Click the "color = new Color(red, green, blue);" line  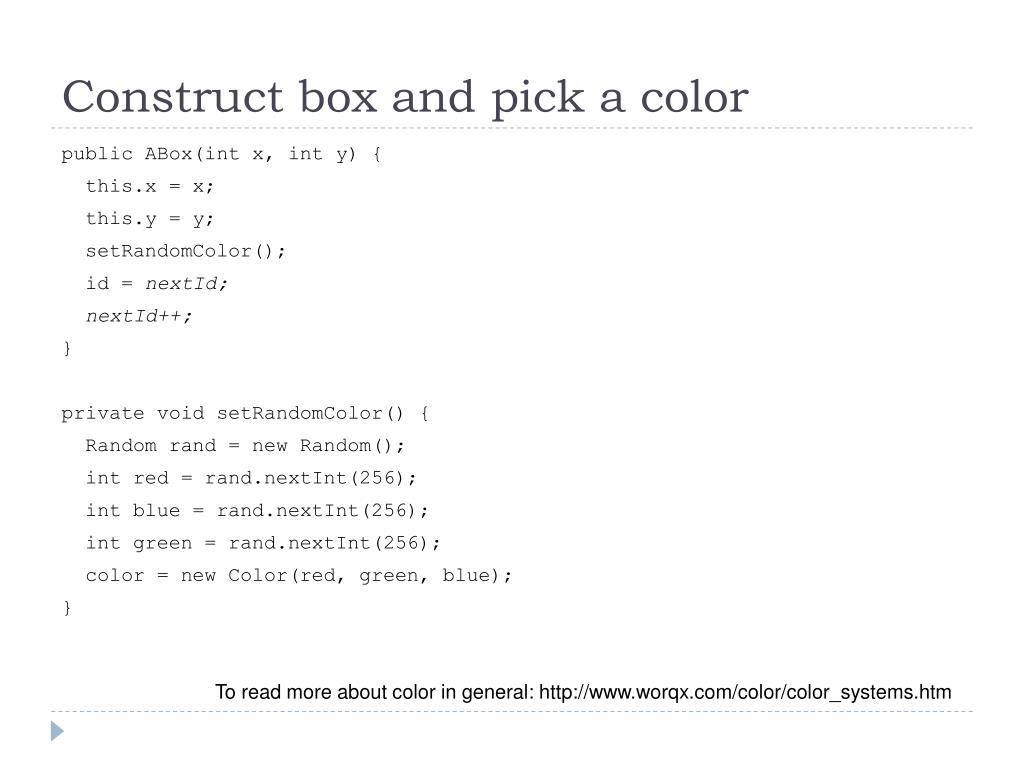(298, 575)
